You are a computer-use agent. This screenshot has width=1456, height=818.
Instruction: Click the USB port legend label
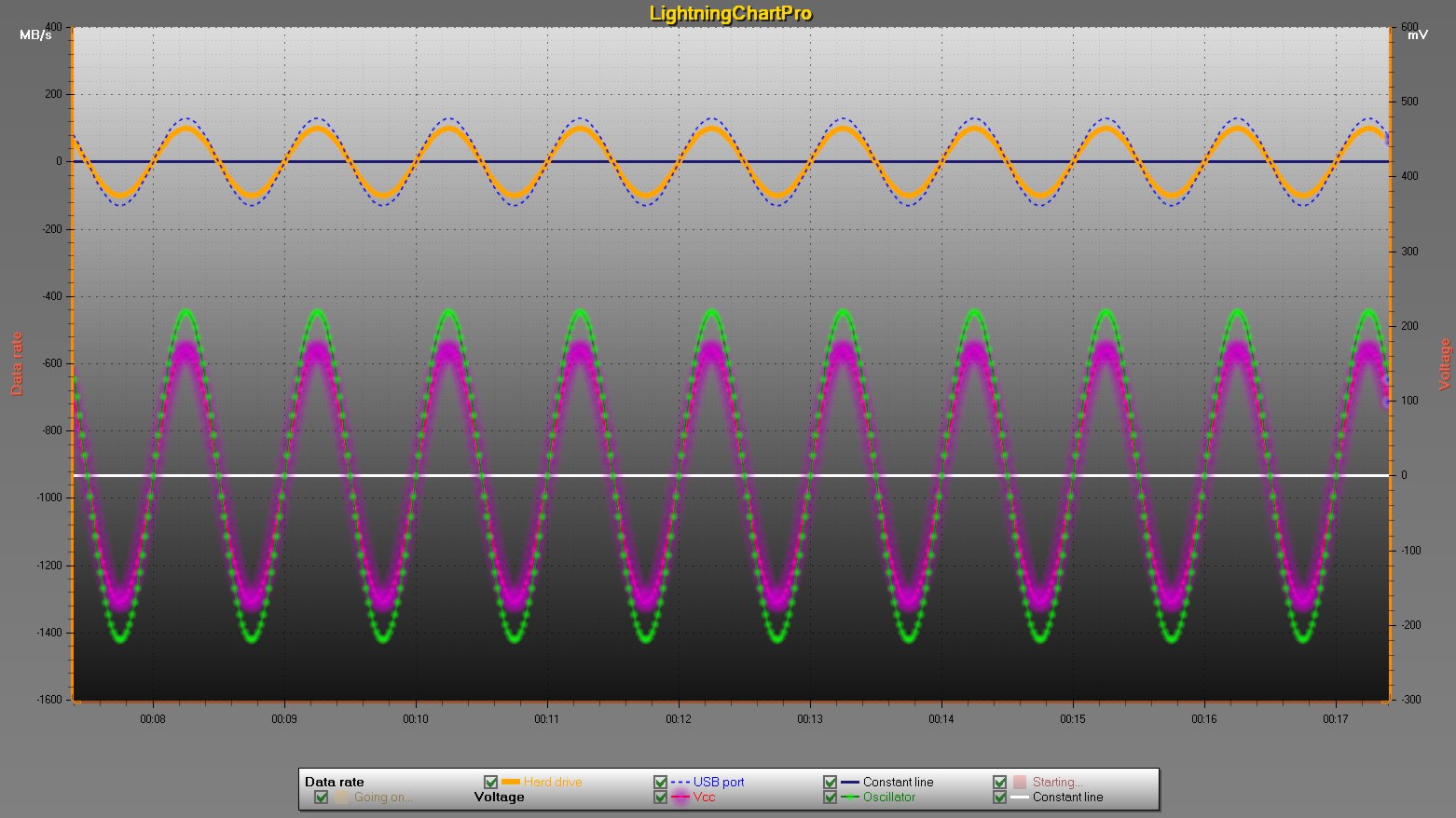tap(719, 782)
